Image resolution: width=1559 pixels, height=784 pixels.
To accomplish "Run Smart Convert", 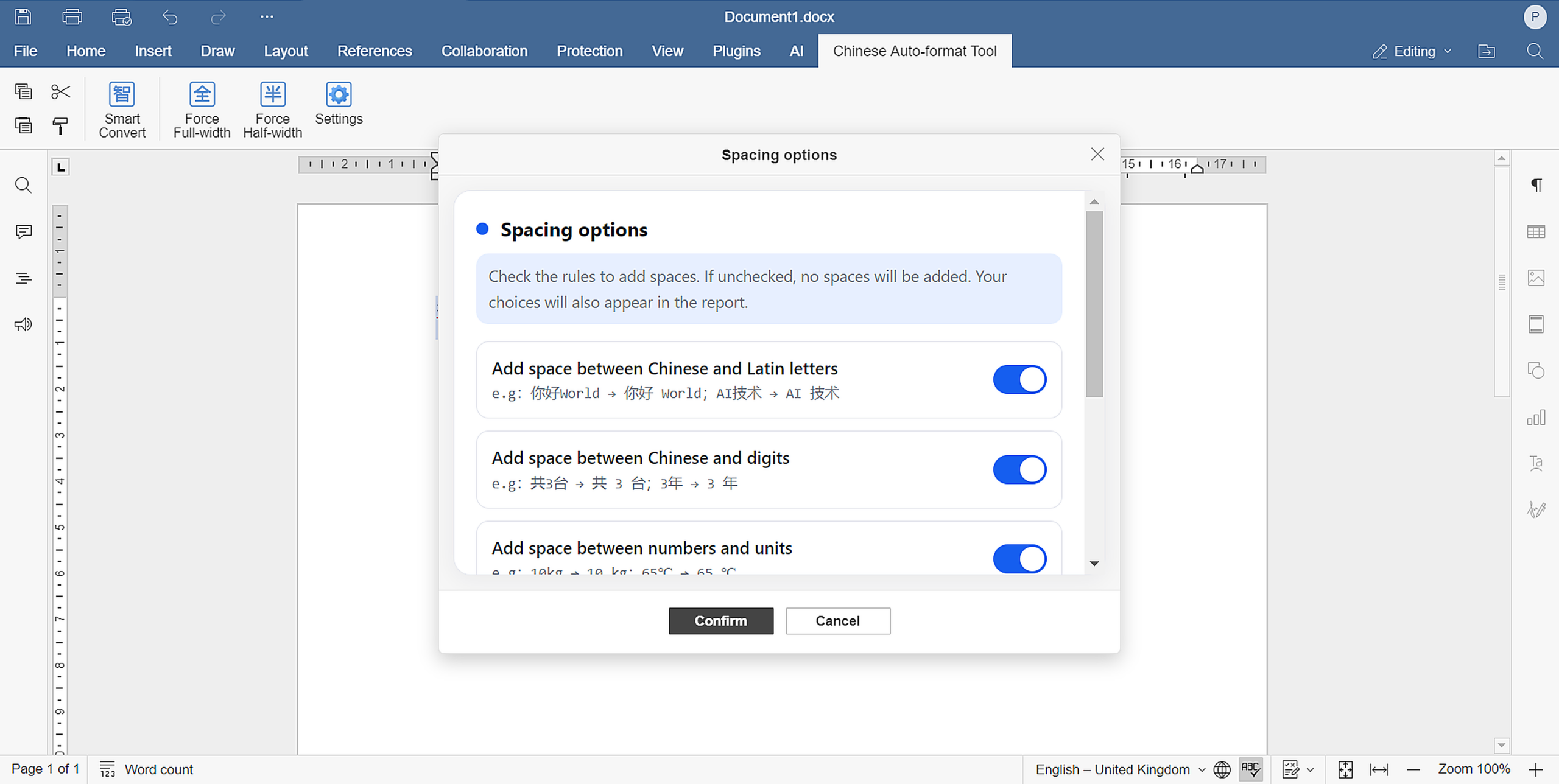I will click(122, 110).
